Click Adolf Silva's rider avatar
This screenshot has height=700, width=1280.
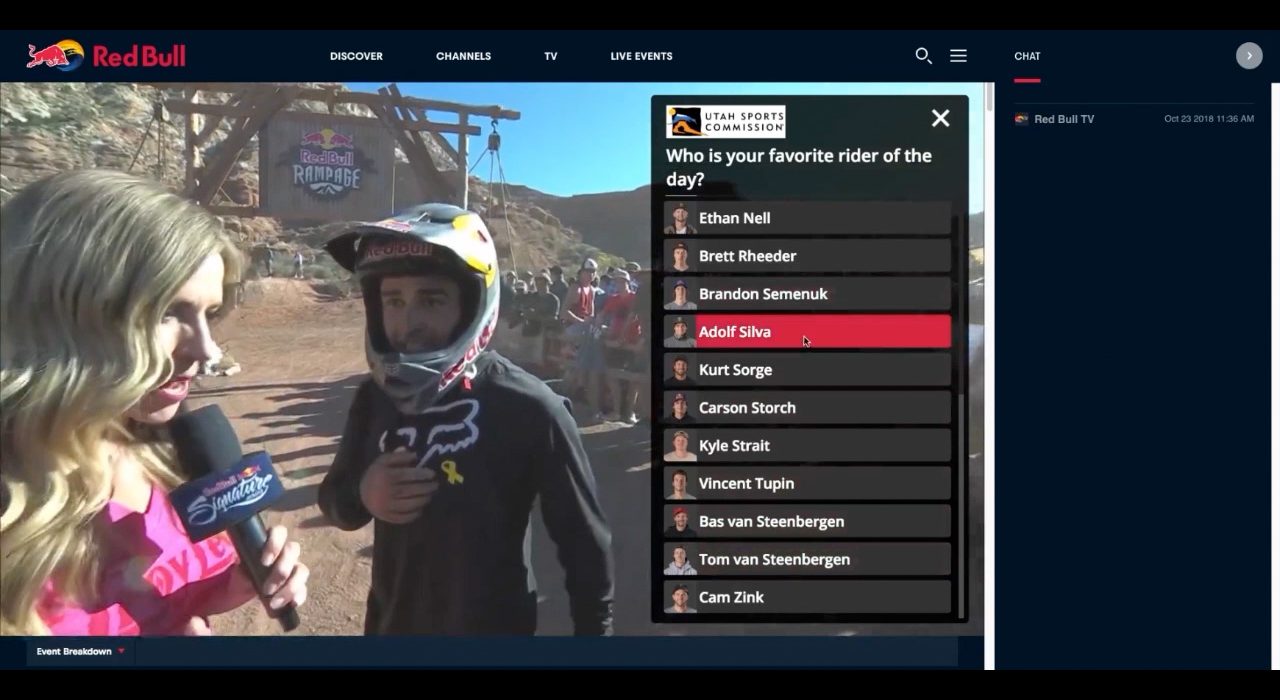click(x=680, y=332)
